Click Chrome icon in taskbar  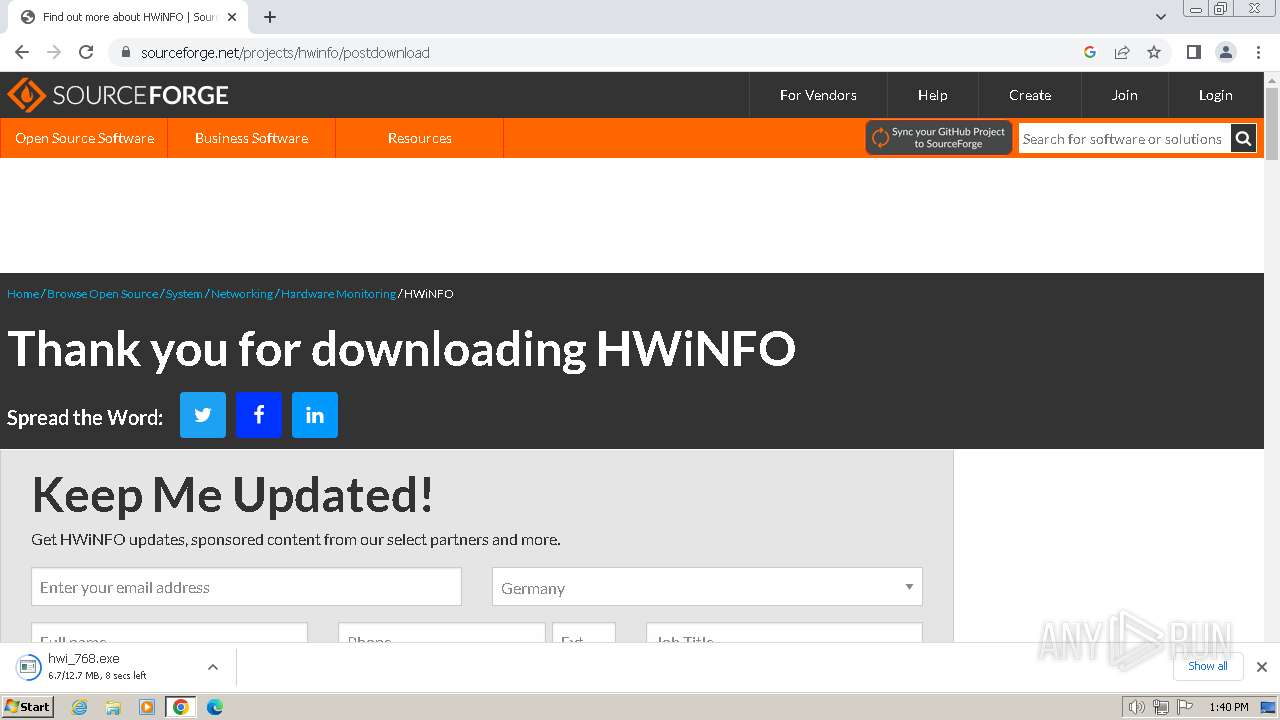181,707
